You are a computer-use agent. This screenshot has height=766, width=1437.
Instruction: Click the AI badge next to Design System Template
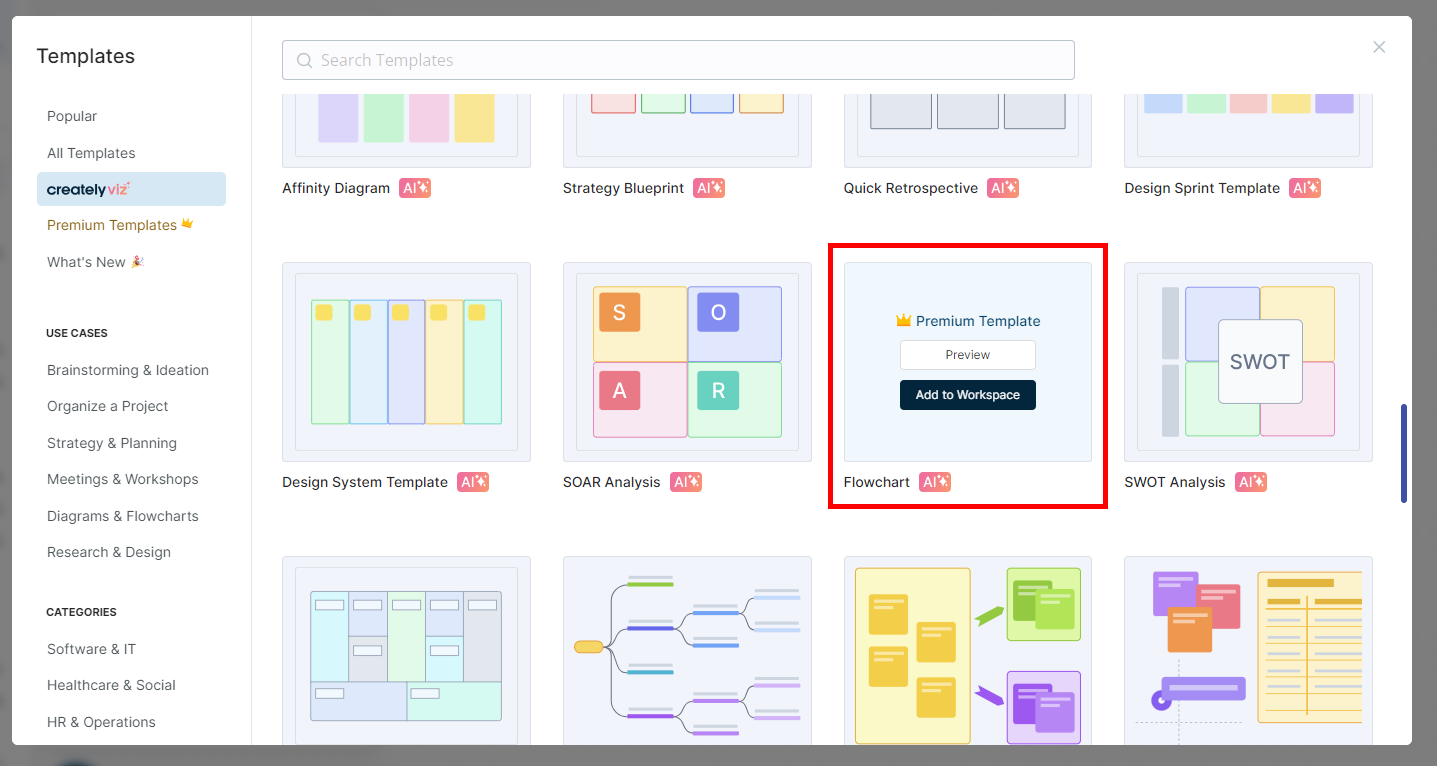[471, 481]
